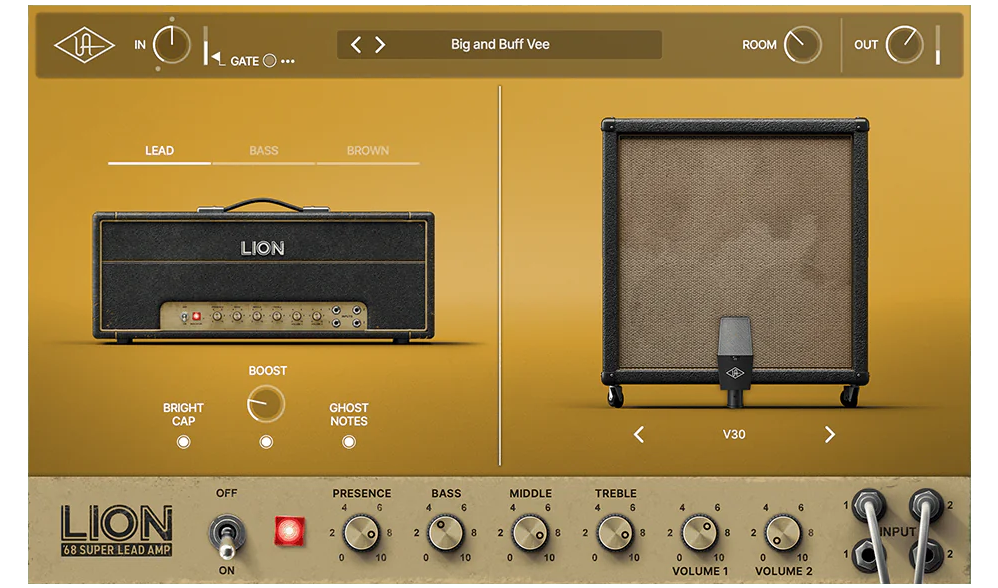
Task: Select the previous cabinet with left chevron
Action: [x=639, y=435]
